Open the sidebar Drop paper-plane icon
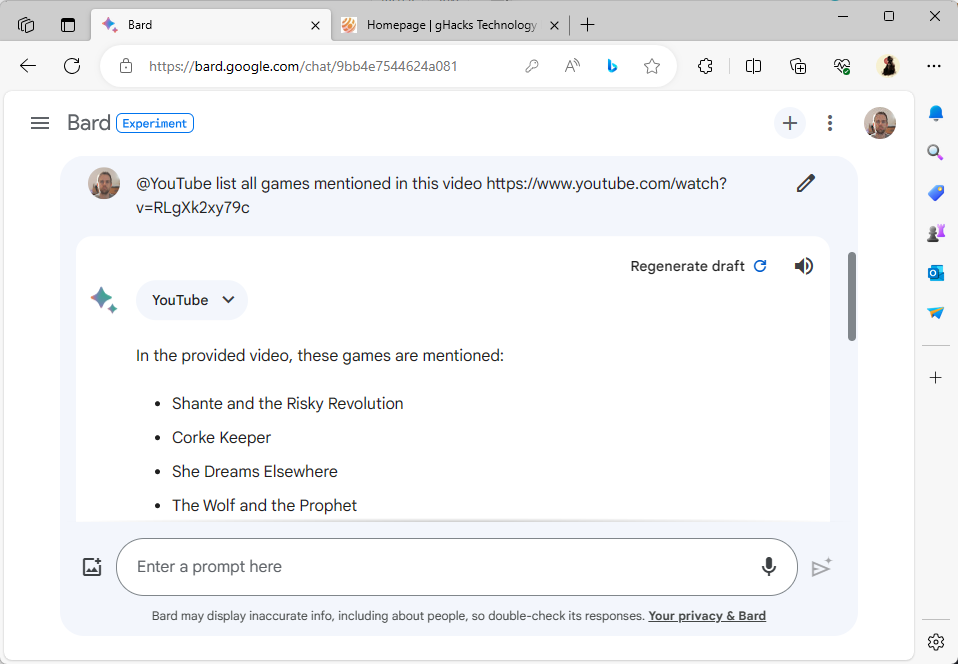 pyautogui.click(x=935, y=313)
